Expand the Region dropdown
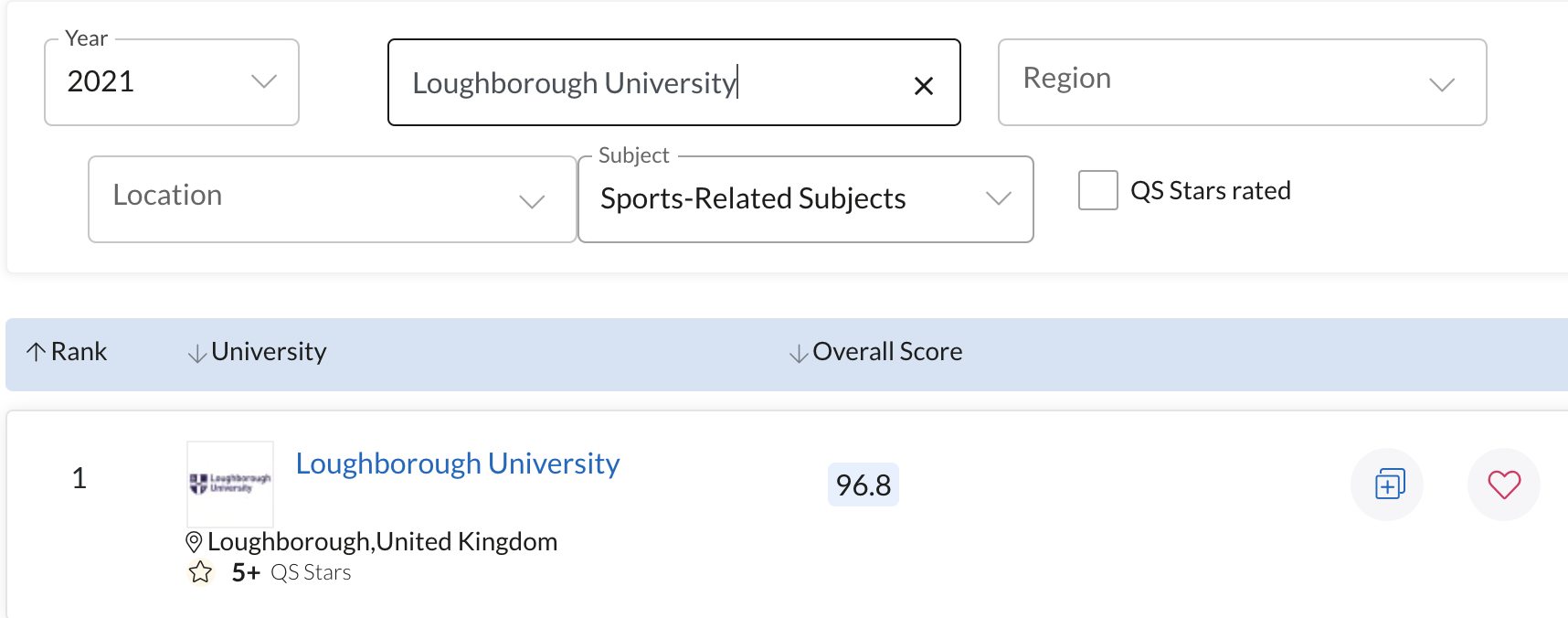The width and height of the screenshot is (1568, 618). tap(1242, 82)
